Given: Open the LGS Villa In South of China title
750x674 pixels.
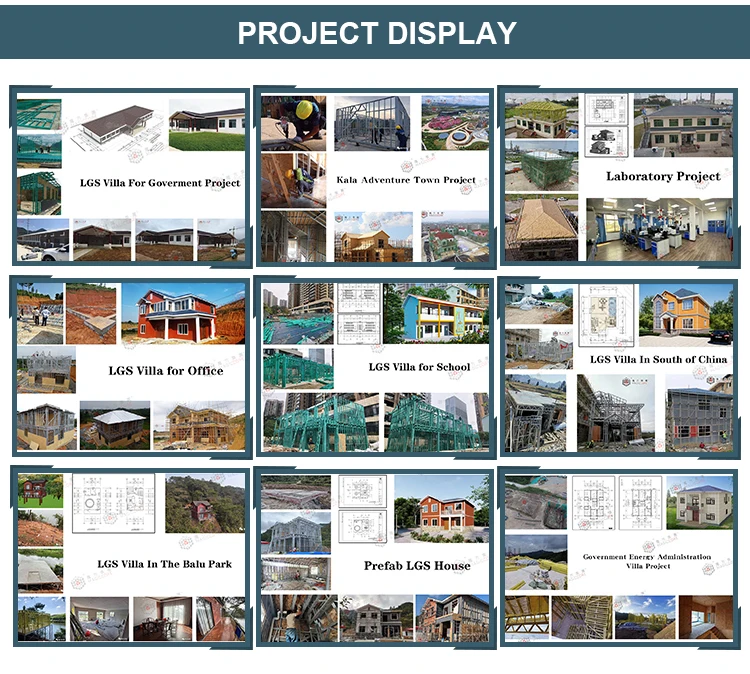Looking at the screenshot, I should (658, 359).
